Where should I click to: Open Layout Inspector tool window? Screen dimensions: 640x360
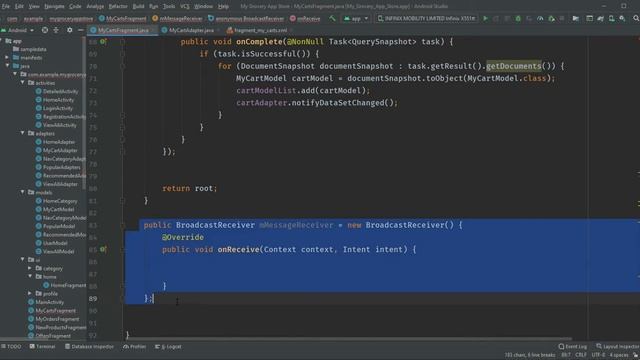618,347
